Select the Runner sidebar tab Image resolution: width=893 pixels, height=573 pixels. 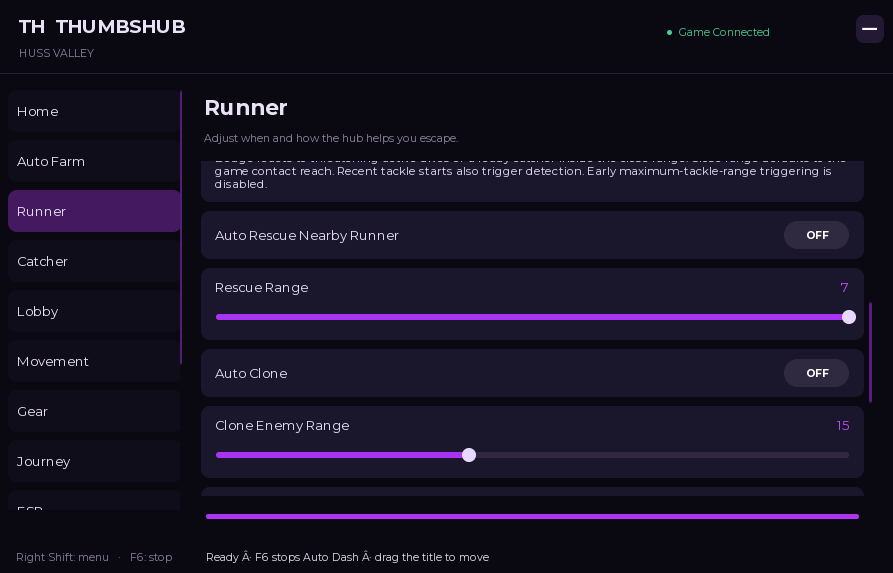(x=94, y=211)
